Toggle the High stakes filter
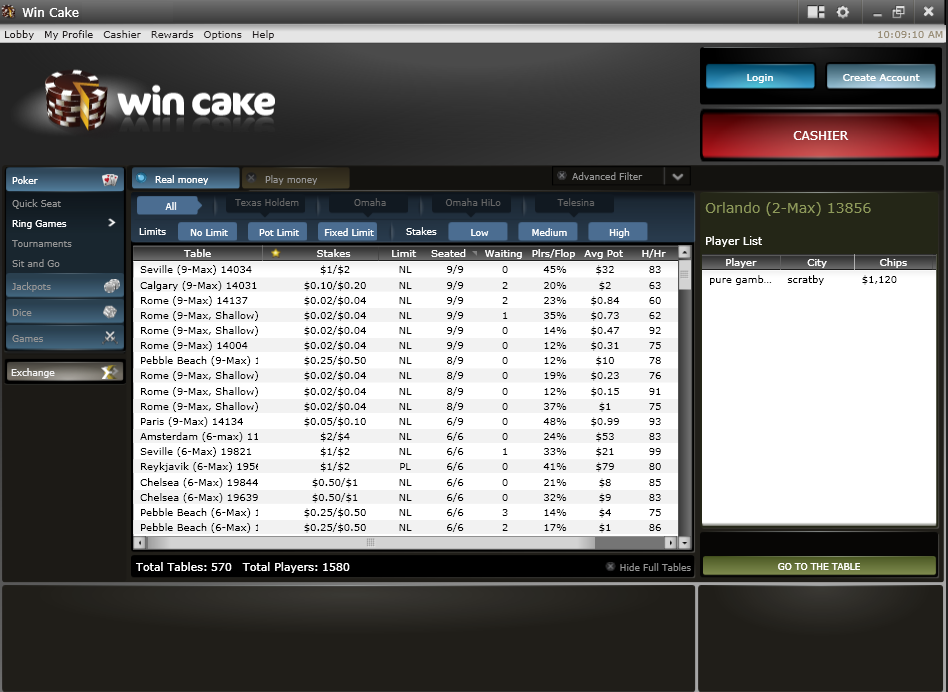This screenshot has width=948, height=692. [x=618, y=232]
